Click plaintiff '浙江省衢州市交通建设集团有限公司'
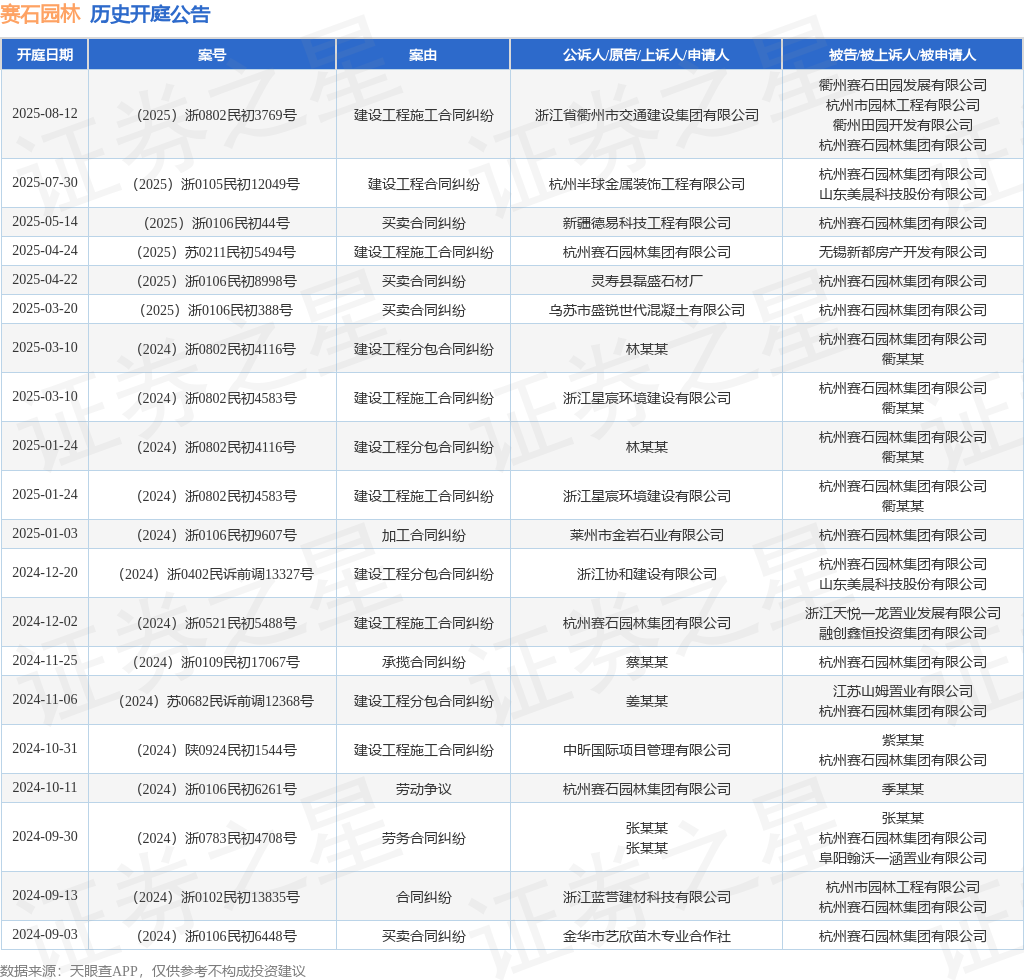1024x980 pixels. [x=647, y=116]
